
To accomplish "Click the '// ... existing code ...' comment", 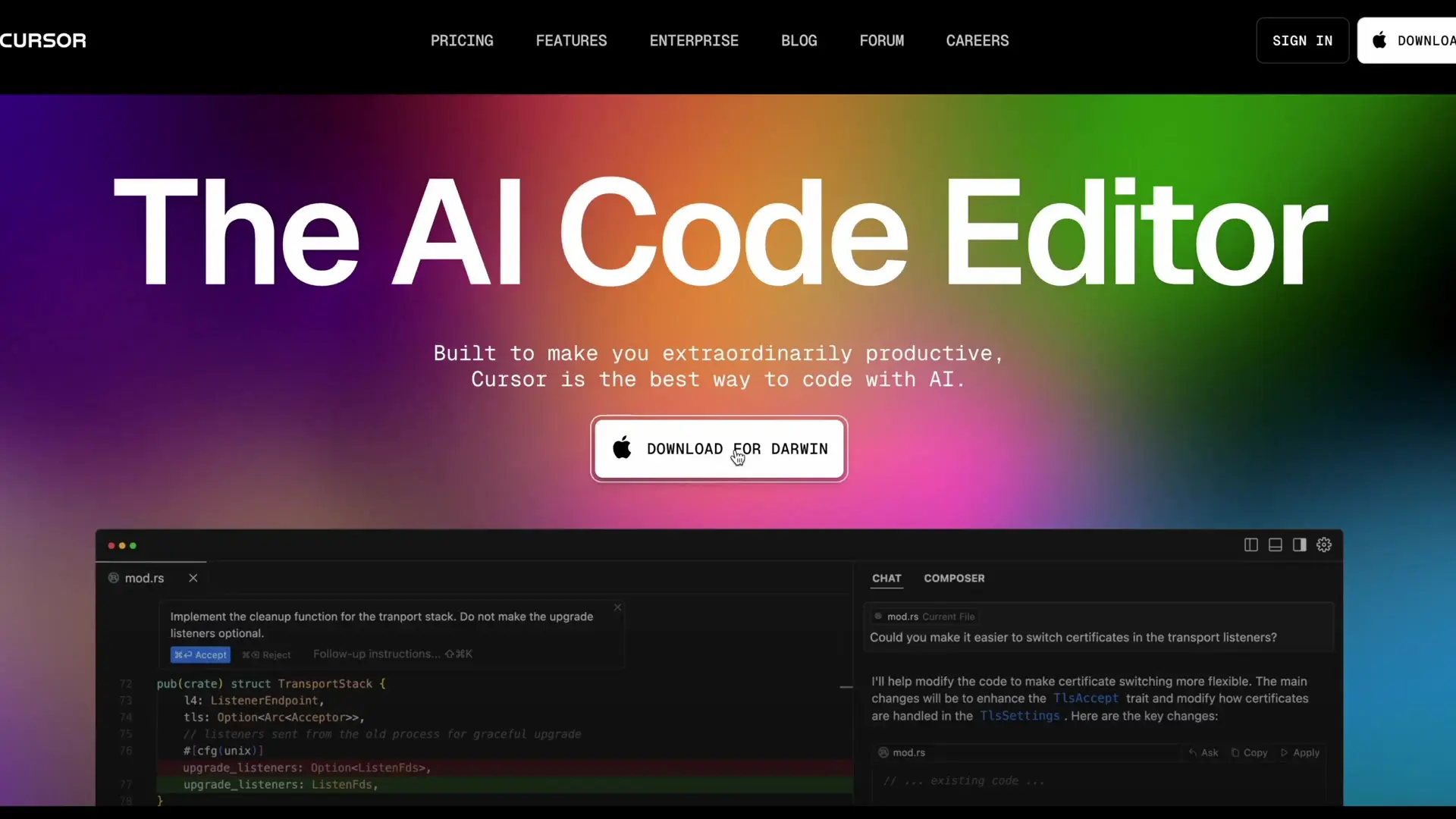I will pyautogui.click(x=963, y=780).
